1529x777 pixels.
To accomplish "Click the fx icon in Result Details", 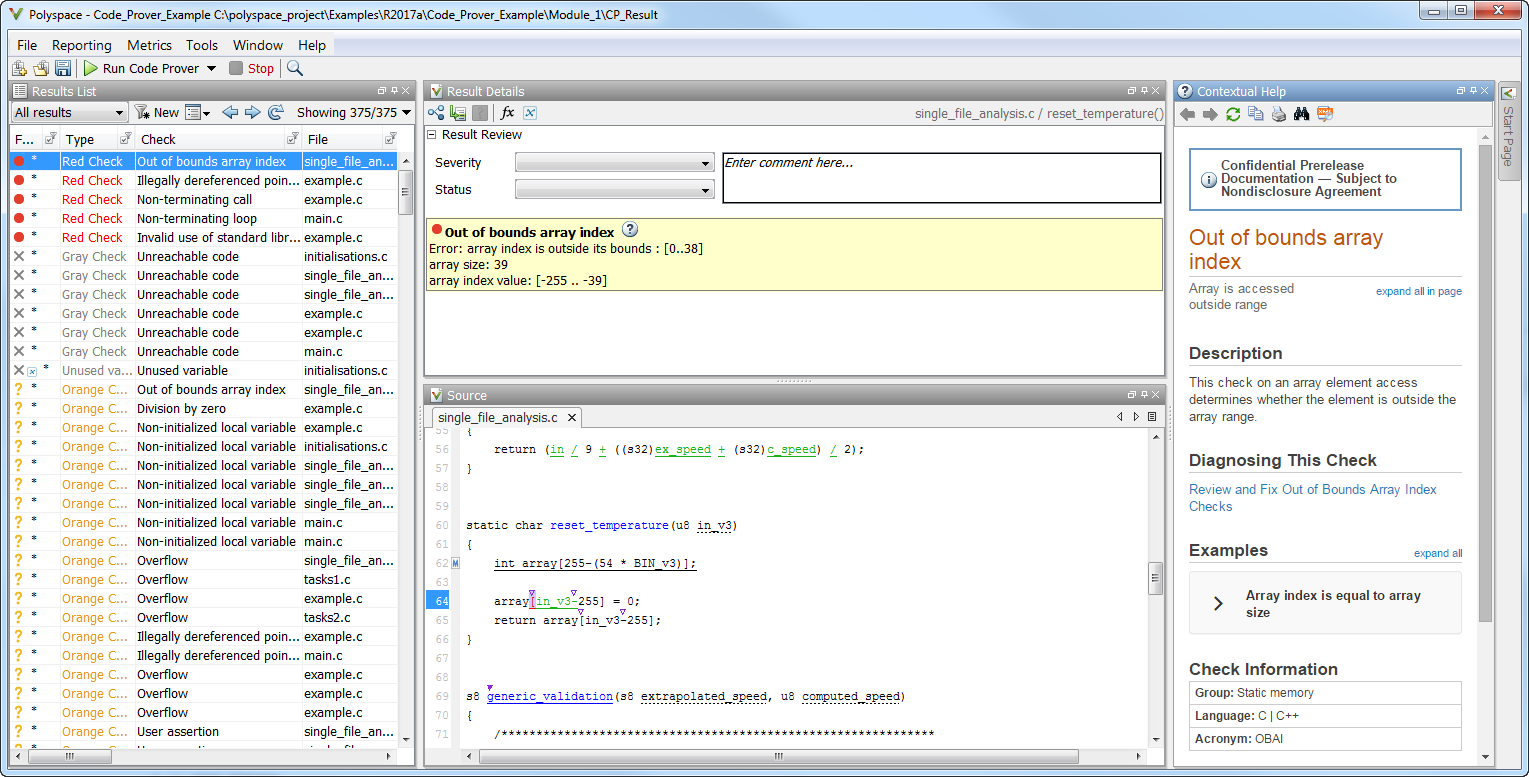I will point(507,113).
